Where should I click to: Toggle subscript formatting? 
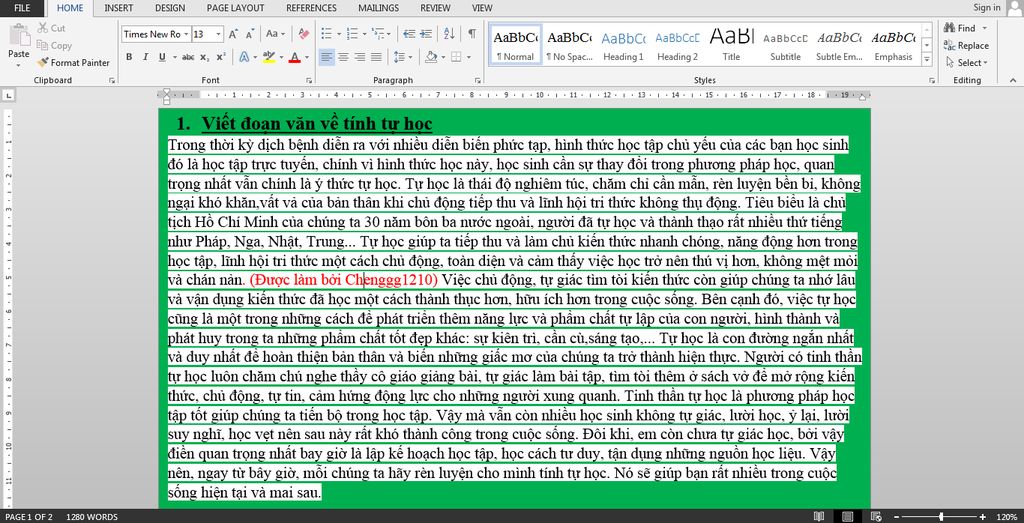click(x=204, y=57)
